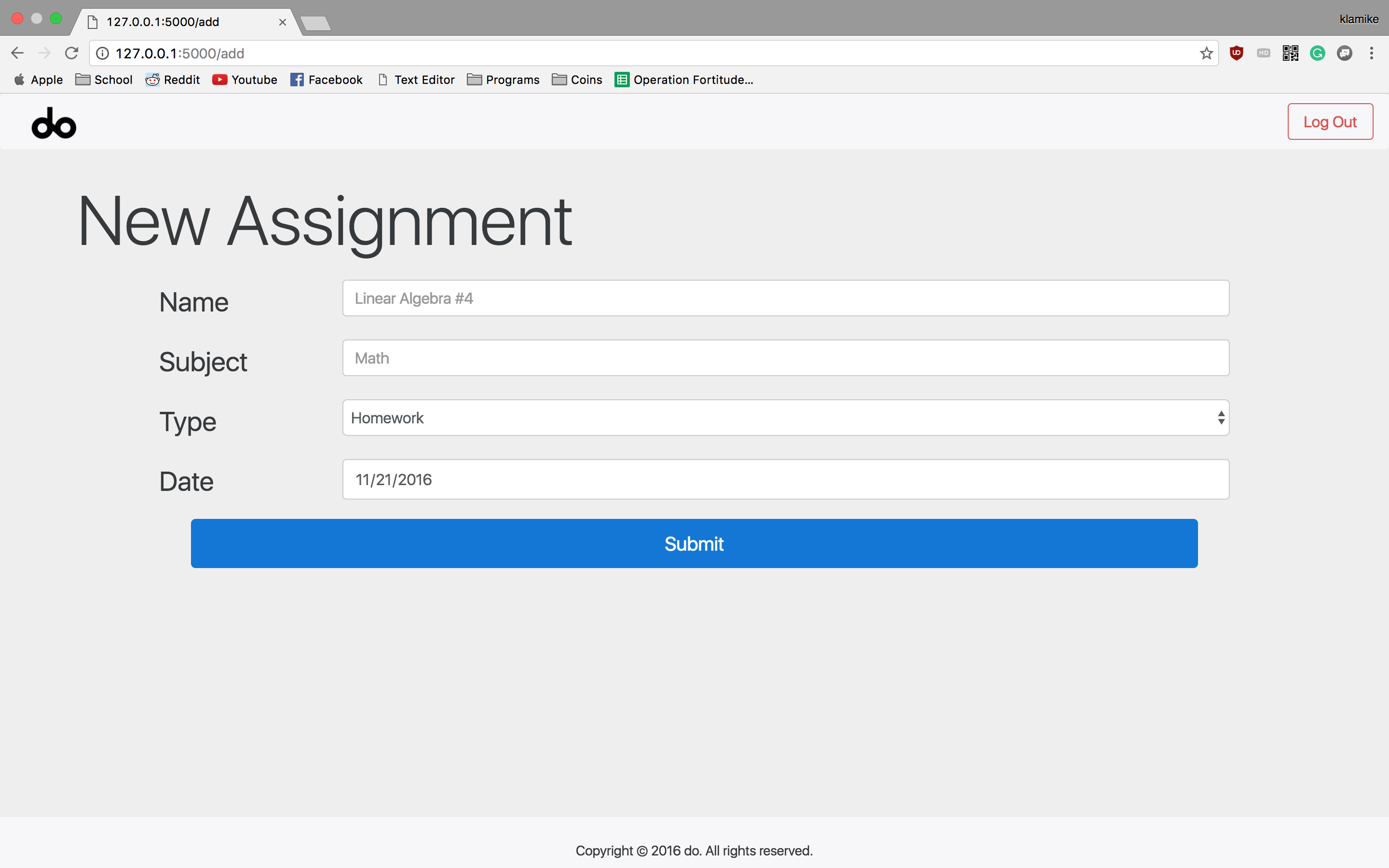Click the browser back arrow
The image size is (1389, 868).
coord(17,54)
